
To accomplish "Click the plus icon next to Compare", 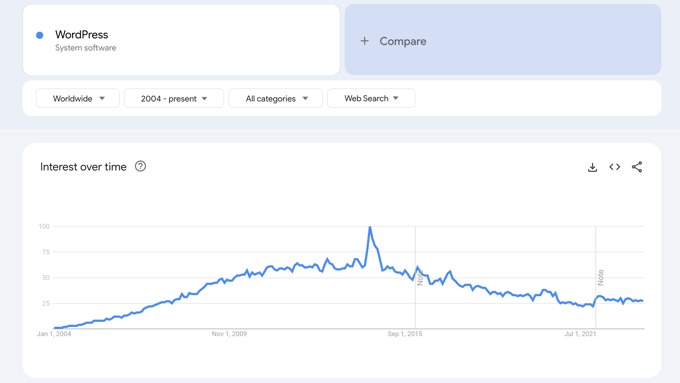I will (365, 41).
